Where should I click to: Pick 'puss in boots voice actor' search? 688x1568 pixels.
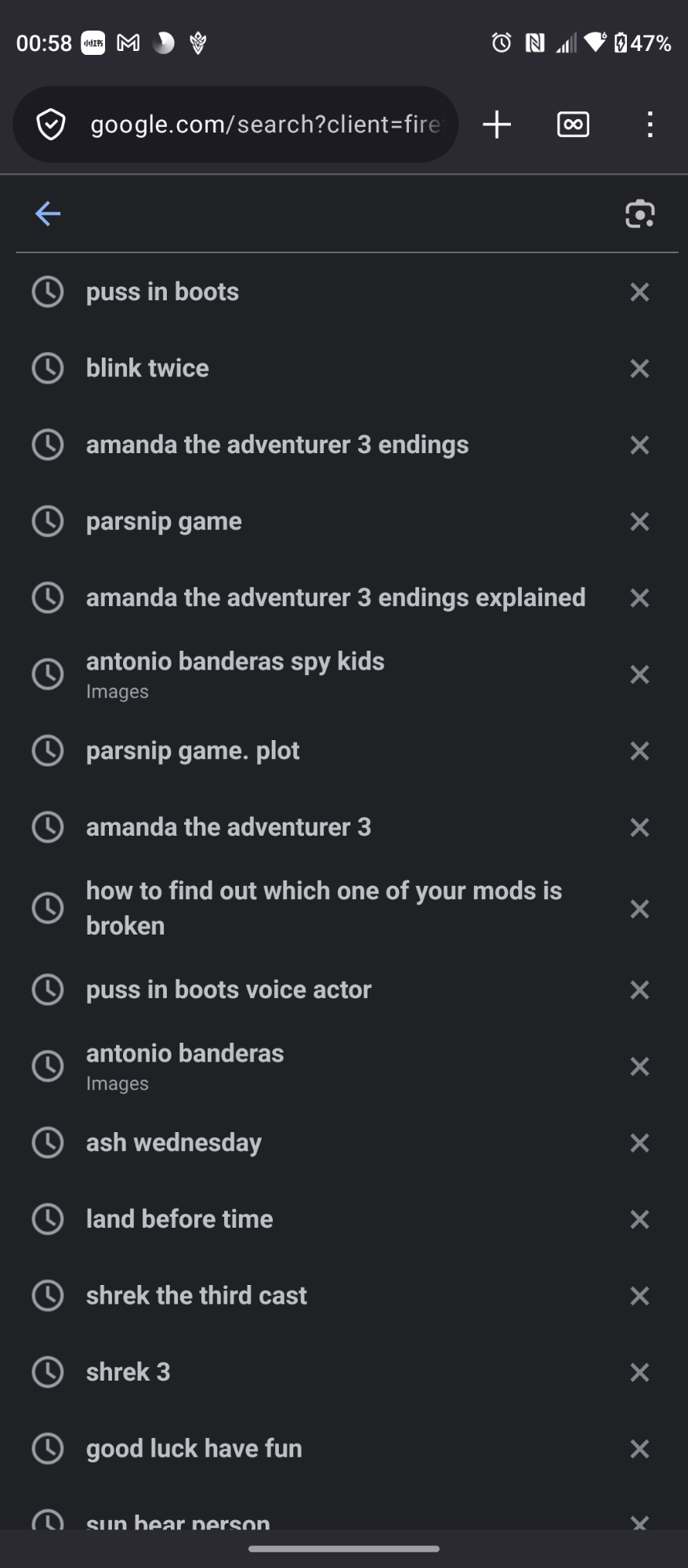pyautogui.click(x=229, y=989)
